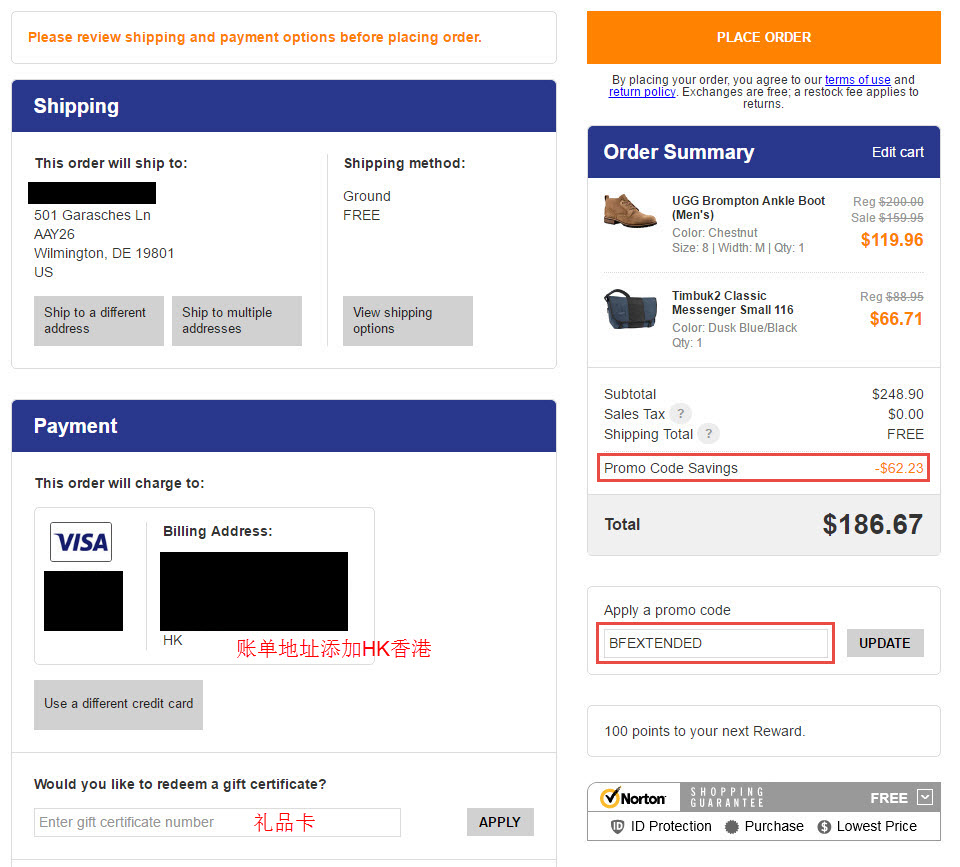Click View shipping options button
960x867 pixels.
coord(408,321)
